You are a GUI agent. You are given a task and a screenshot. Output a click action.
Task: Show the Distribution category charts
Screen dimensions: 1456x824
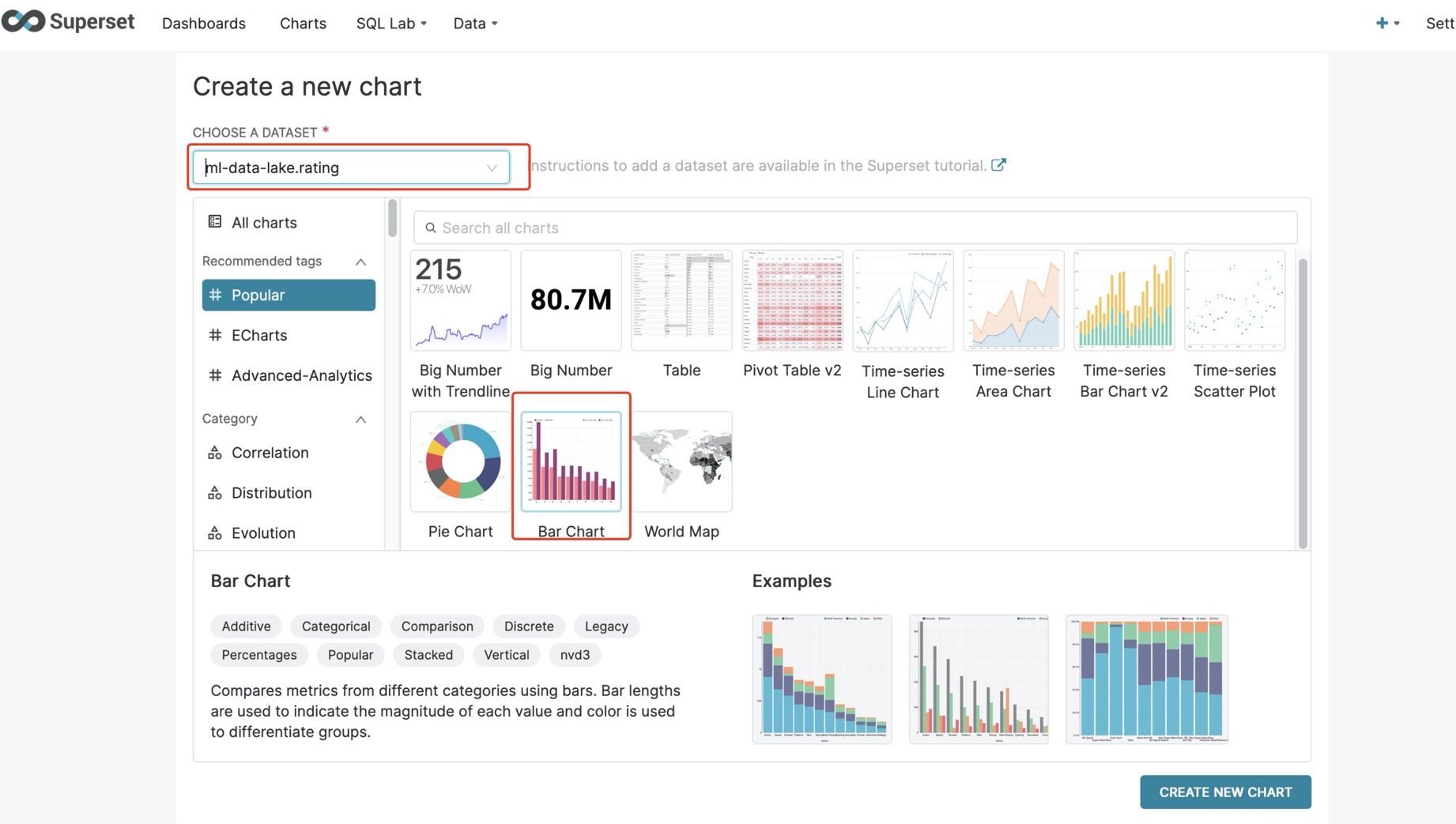coord(271,493)
